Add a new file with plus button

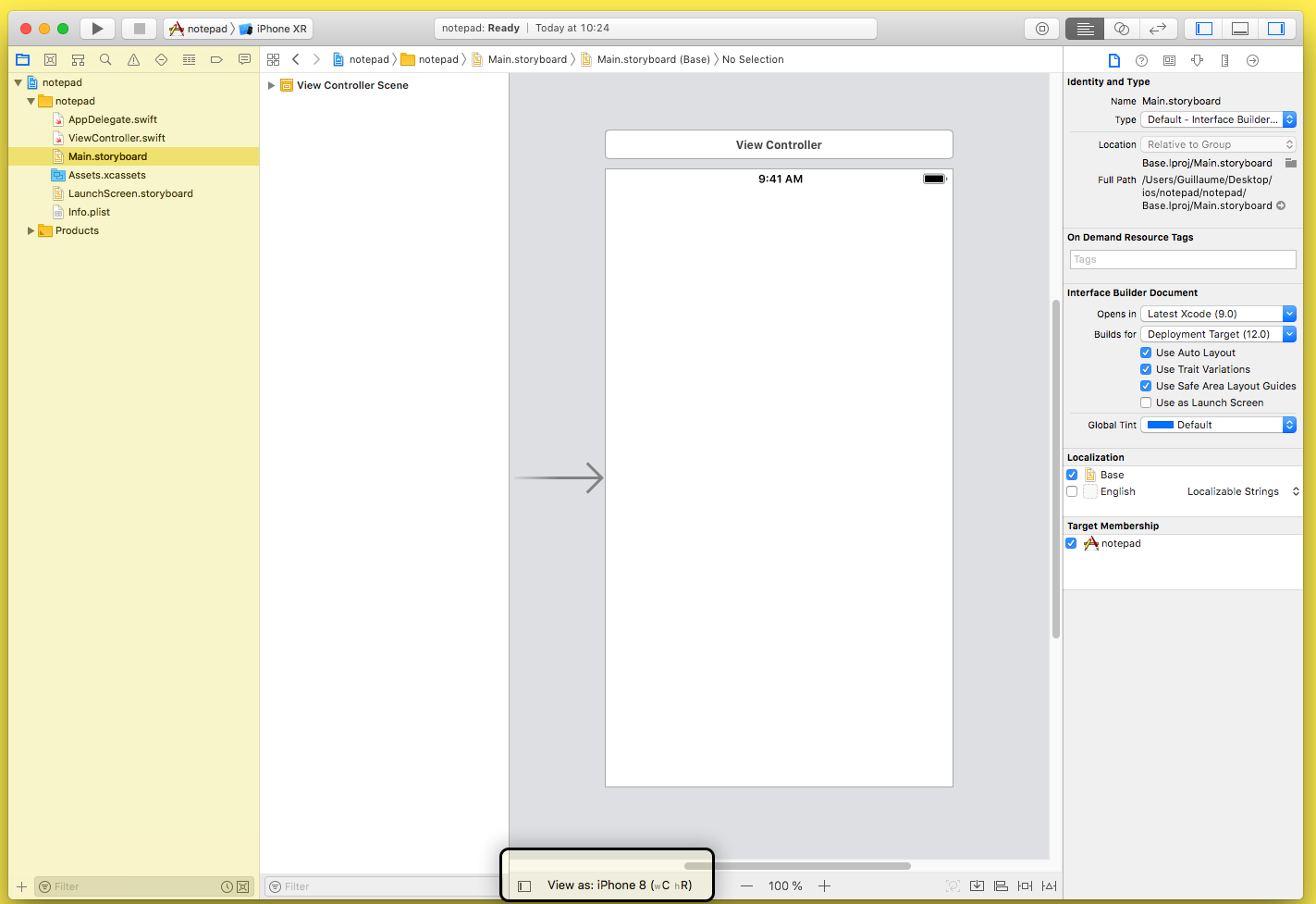point(22,886)
